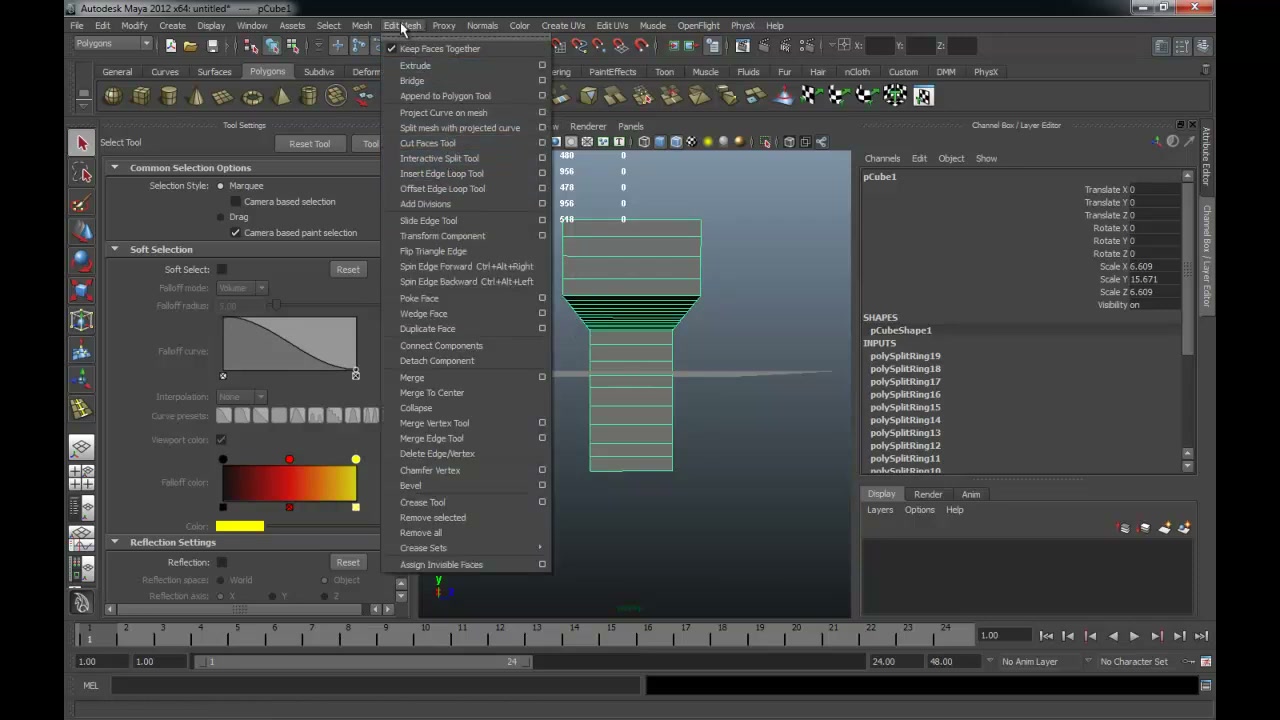
Task: Create polygon sphere from shelf
Action: pyautogui.click(x=113, y=96)
